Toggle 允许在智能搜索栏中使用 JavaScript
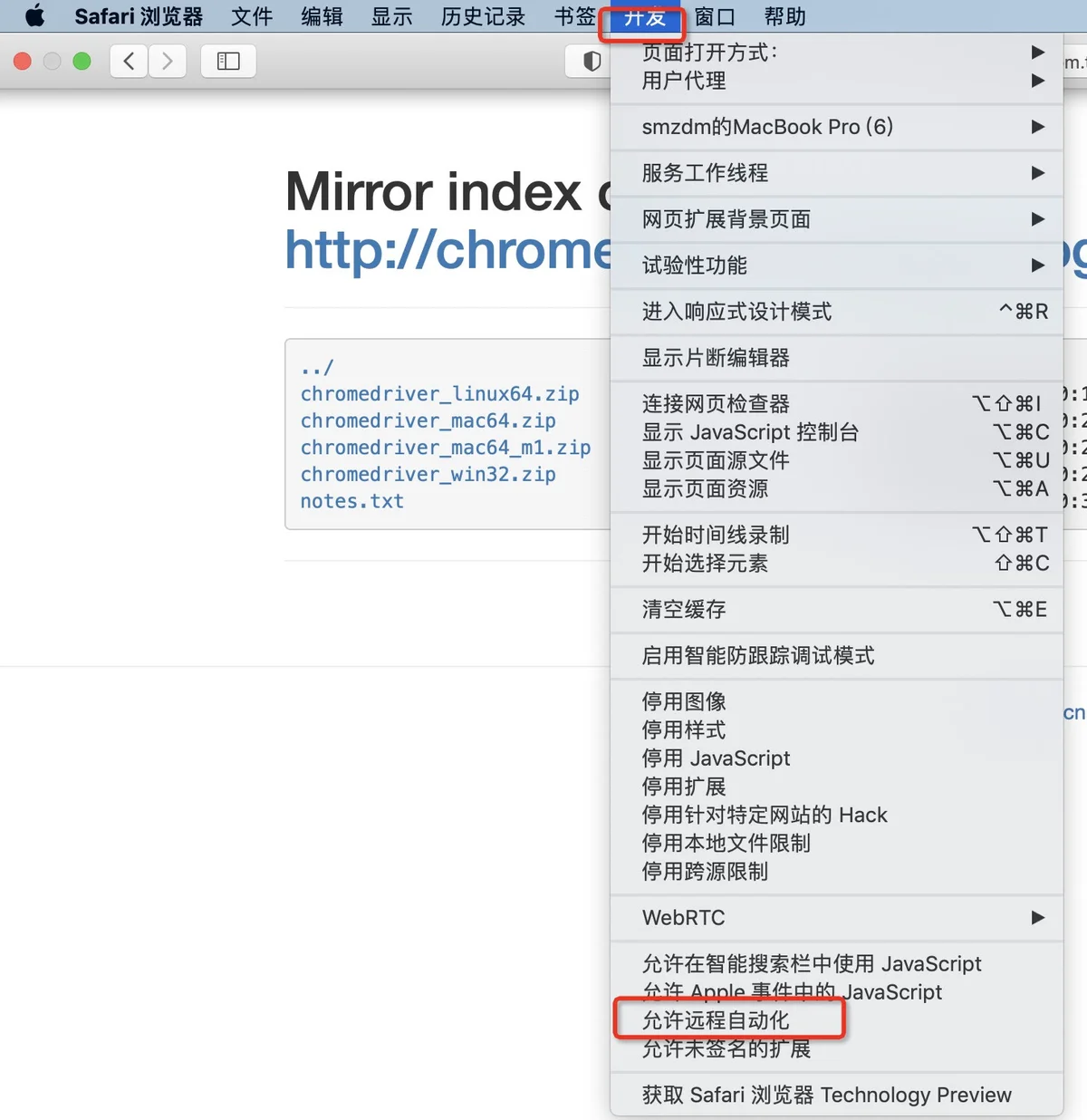This screenshot has width=1087, height=1120. tap(837, 963)
